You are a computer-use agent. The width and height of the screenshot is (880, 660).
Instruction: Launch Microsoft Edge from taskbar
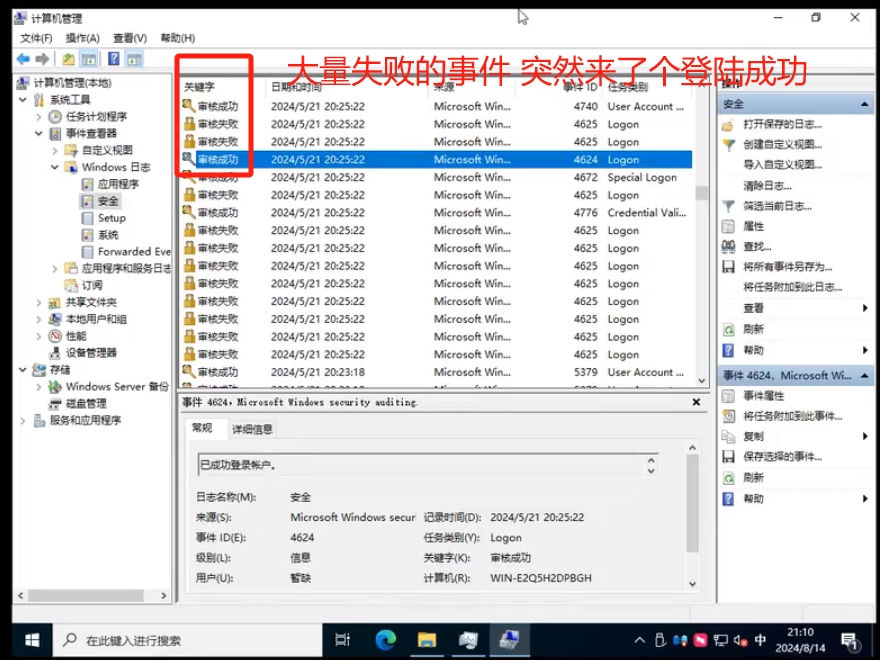click(x=386, y=640)
